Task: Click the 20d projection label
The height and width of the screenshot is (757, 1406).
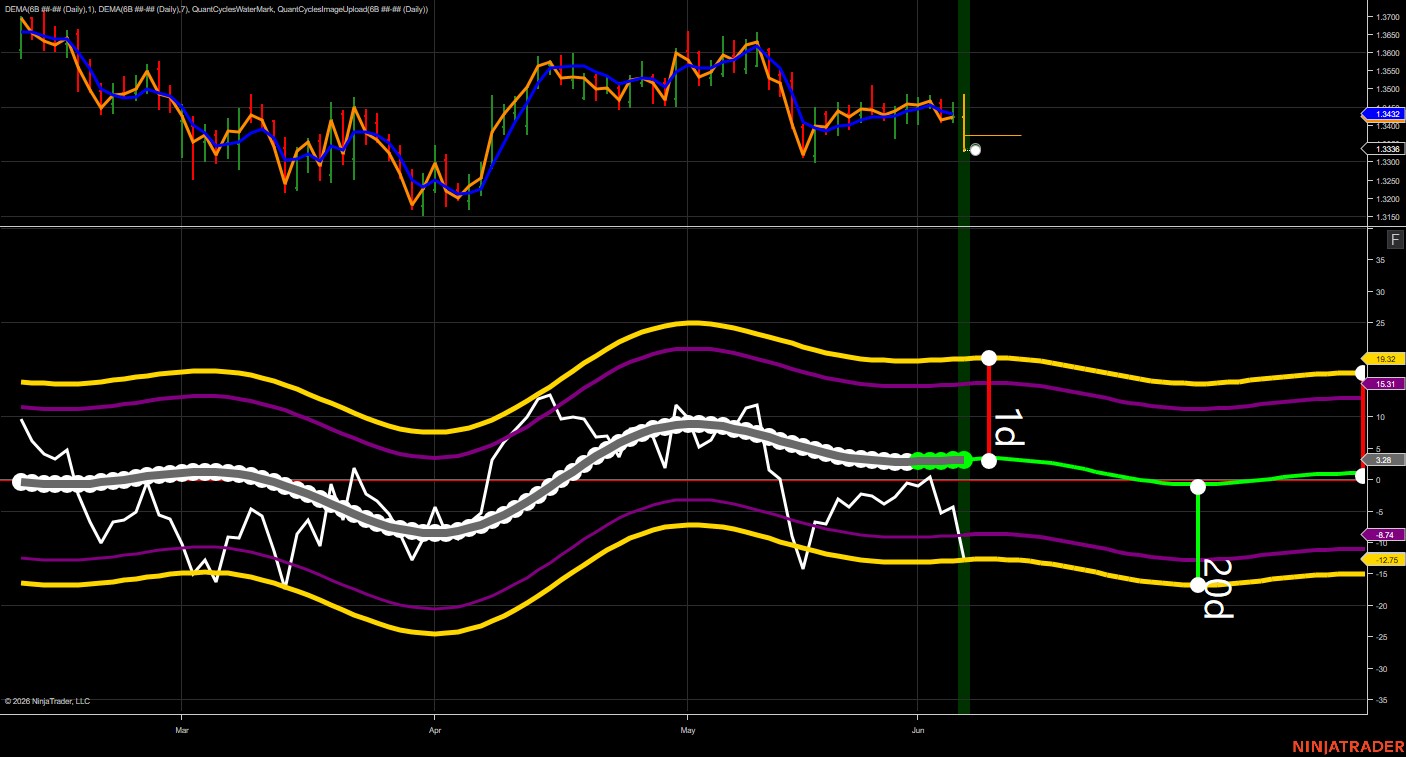Action: 1217,588
